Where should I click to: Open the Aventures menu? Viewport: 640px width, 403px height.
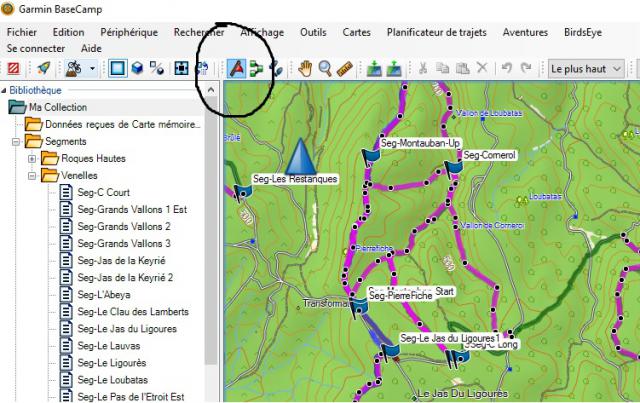coord(525,32)
